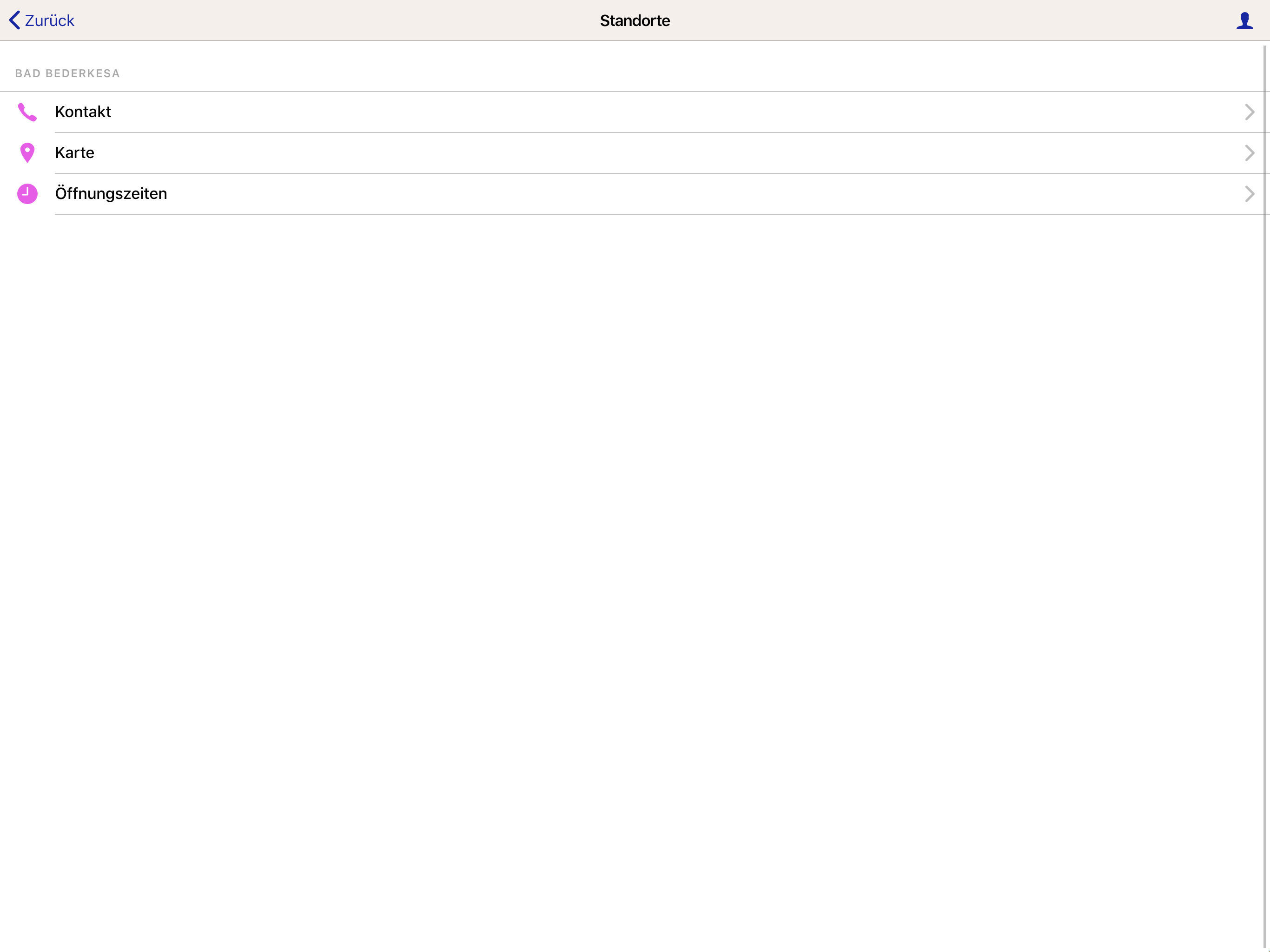The height and width of the screenshot is (952, 1270).
Task: Open the Öffnungszeiten row
Action: pyautogui.click(x=635, y=193)
